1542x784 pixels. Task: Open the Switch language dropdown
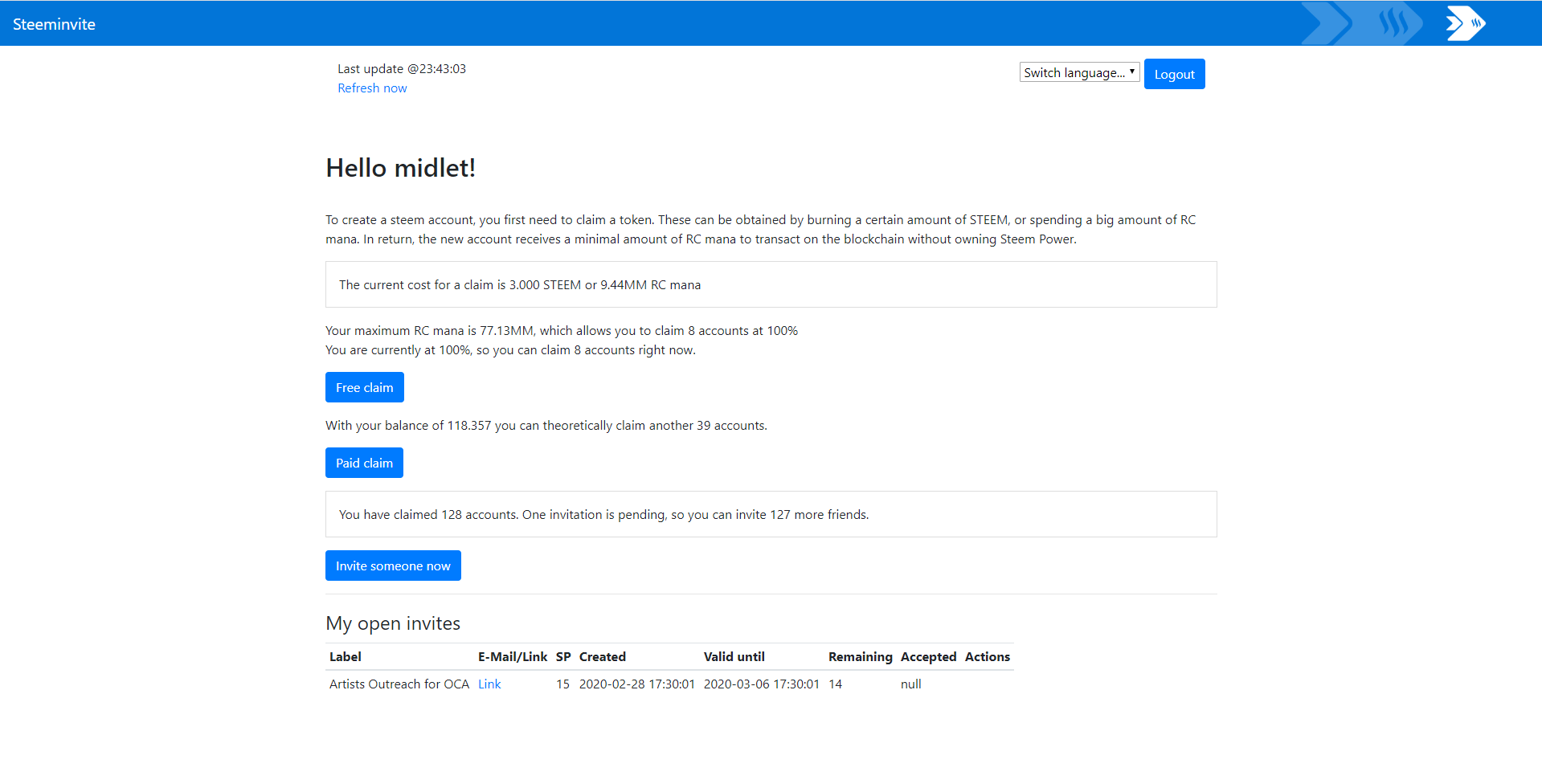click(1079, 72)
